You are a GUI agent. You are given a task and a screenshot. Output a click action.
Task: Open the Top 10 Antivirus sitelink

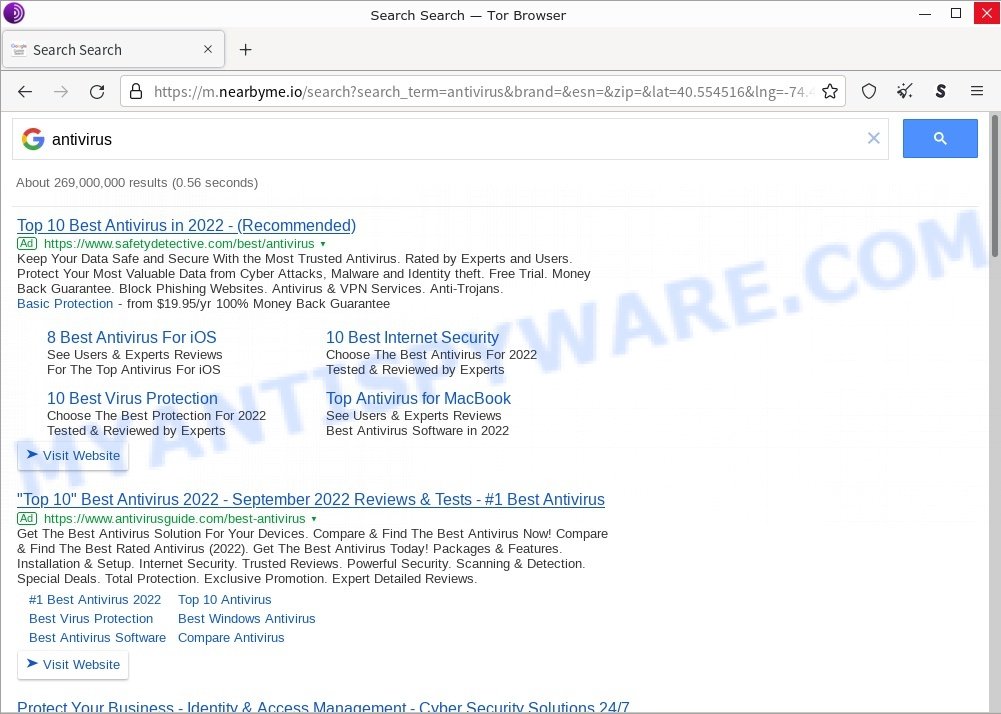[225, 600]
